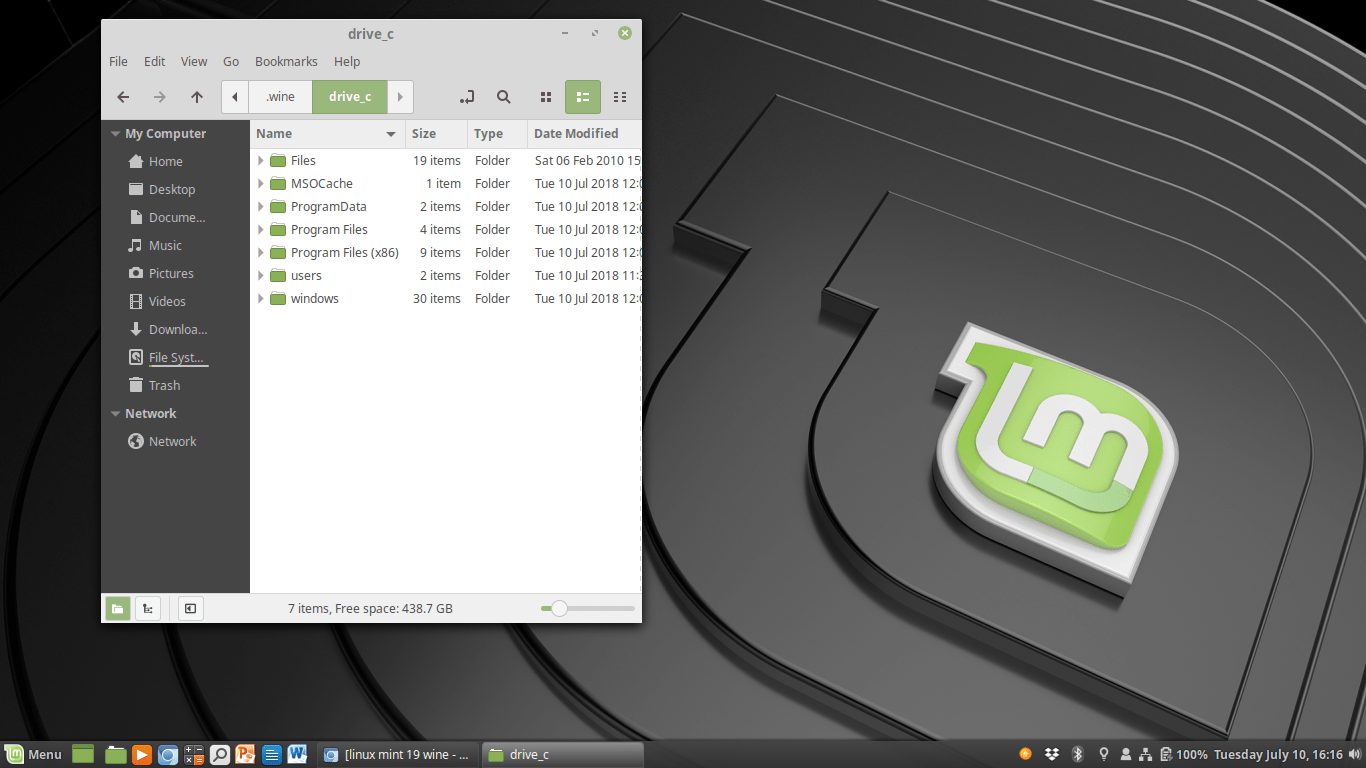
Task: Sort by the Size column header
Action: tap(436, 133)
